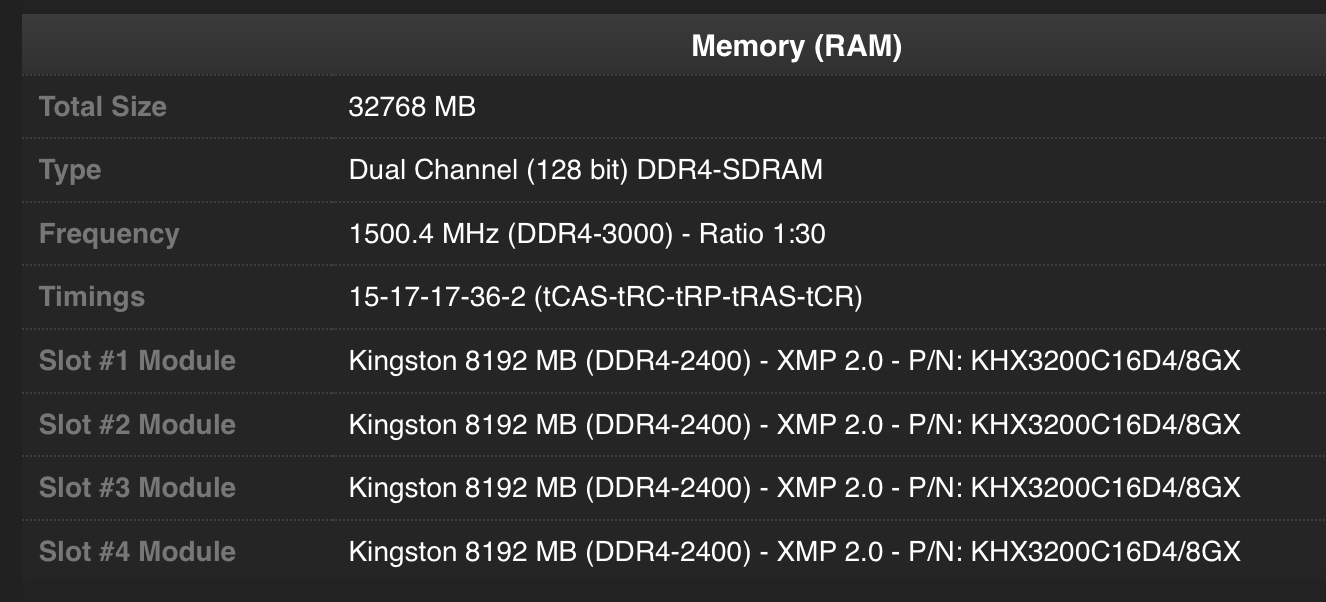
Task: Click the Memory (RAM) table header
Action: [x=796, y=46]
